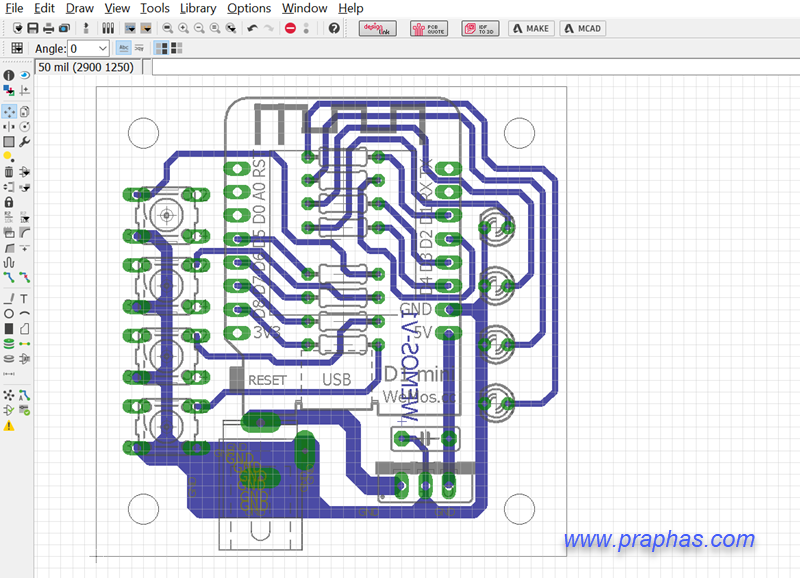
Task: Open the Tools menu
Action: click(x=155, y=8)
